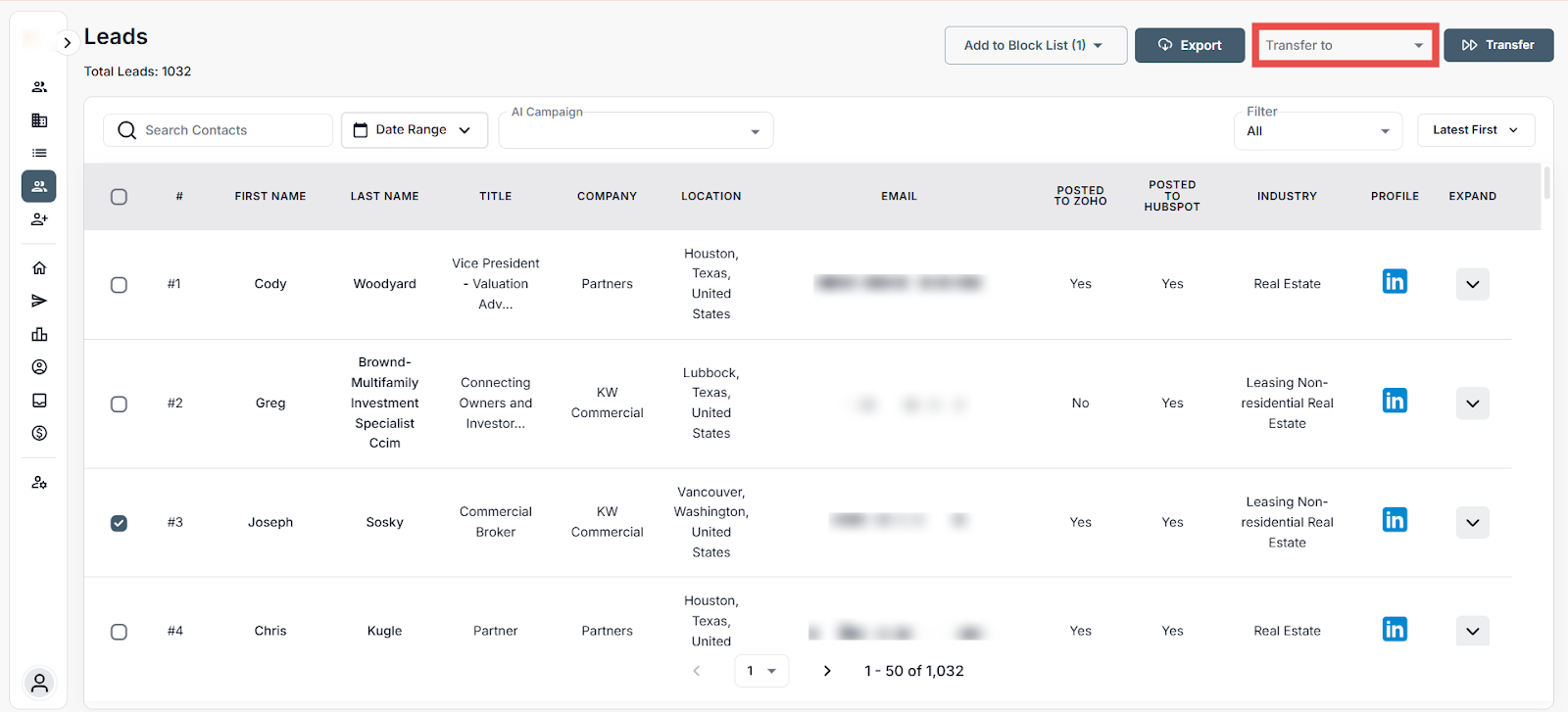Screen dimensions: 1568x712
Task: Click the Transfer button
Action: pyautogui.click(x=1497, y=45)
